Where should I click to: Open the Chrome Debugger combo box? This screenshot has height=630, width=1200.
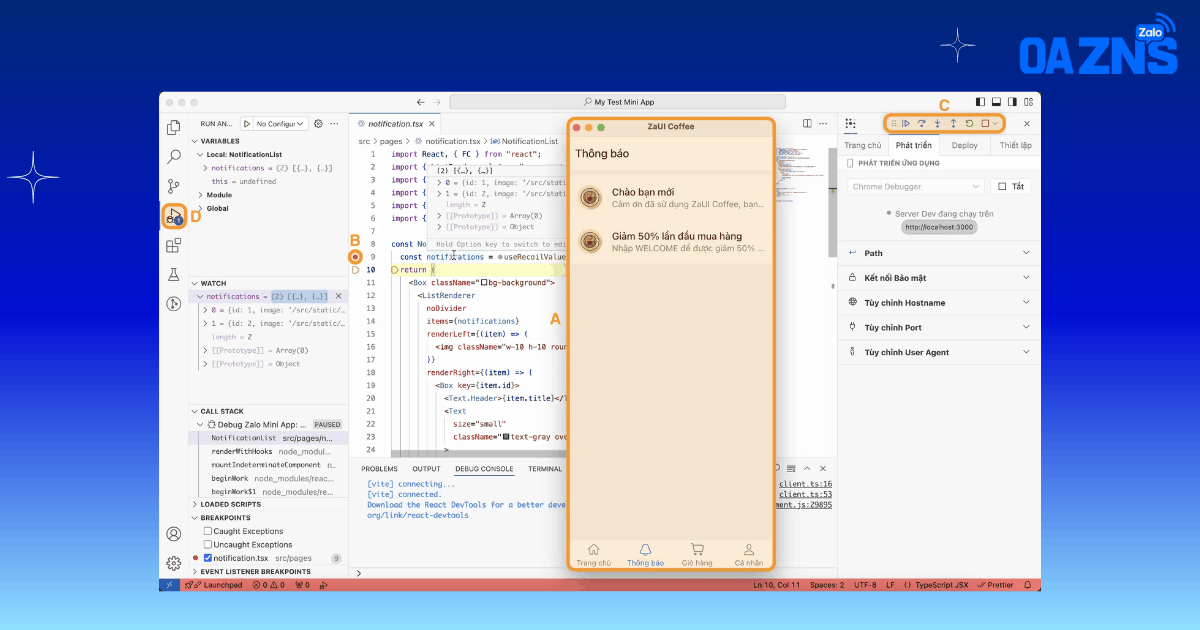point(917,186)
